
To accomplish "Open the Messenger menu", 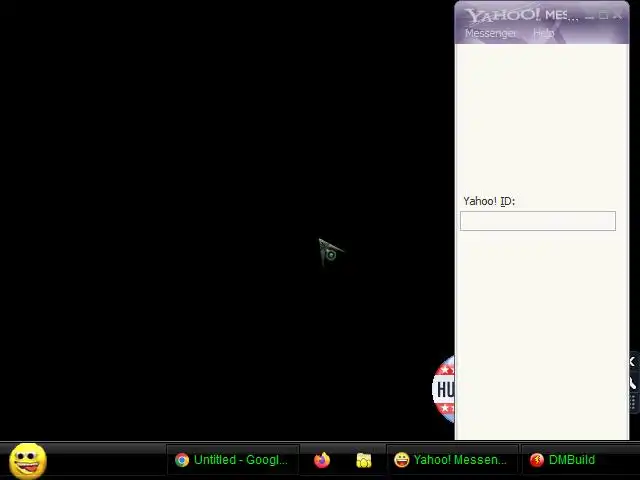I will pyautogui.click(x=490, y=33).
